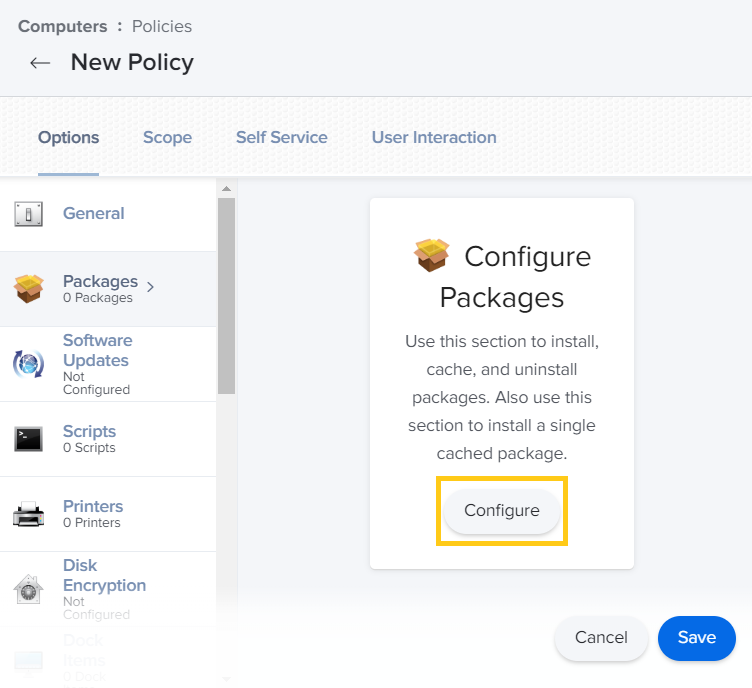Open the Computers breadcrumb link
This screenshot has width=752, height=688.
(60, 26)
